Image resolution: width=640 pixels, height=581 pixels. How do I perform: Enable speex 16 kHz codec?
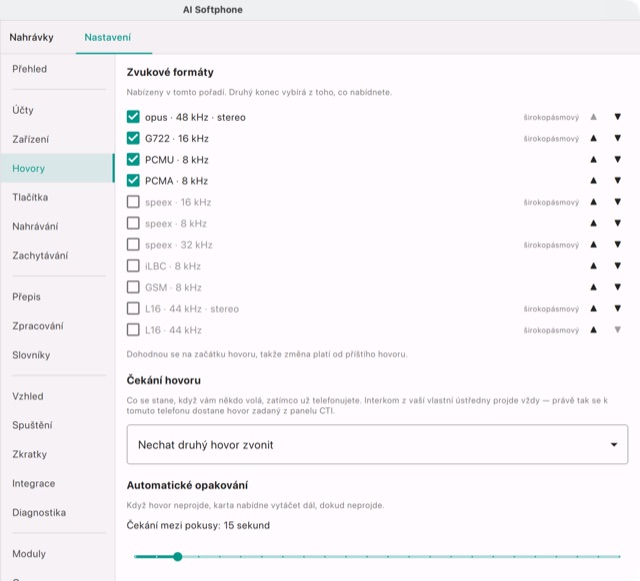133,202
